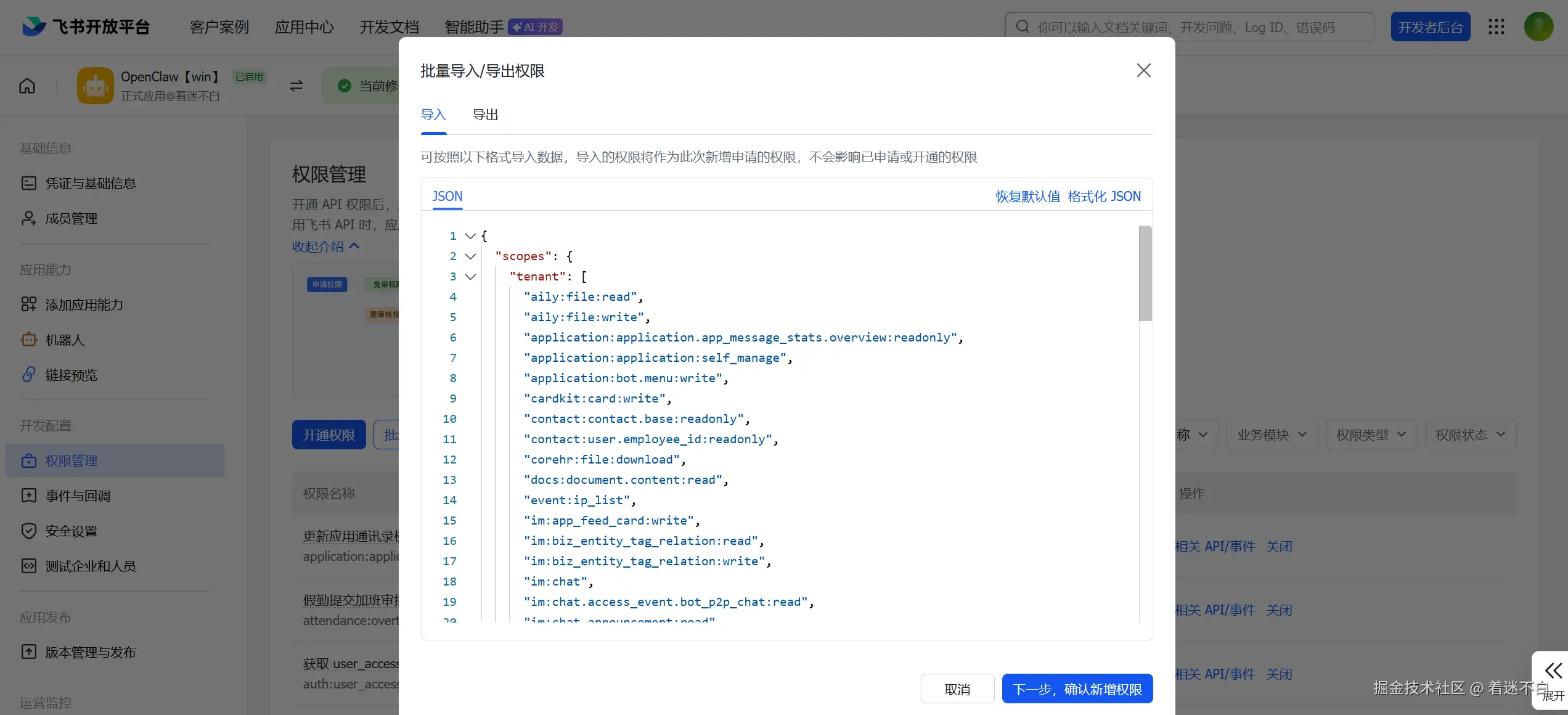Click the user avatar at the top right
This screenshot has height=715, width=1568.
[1538, 27]
